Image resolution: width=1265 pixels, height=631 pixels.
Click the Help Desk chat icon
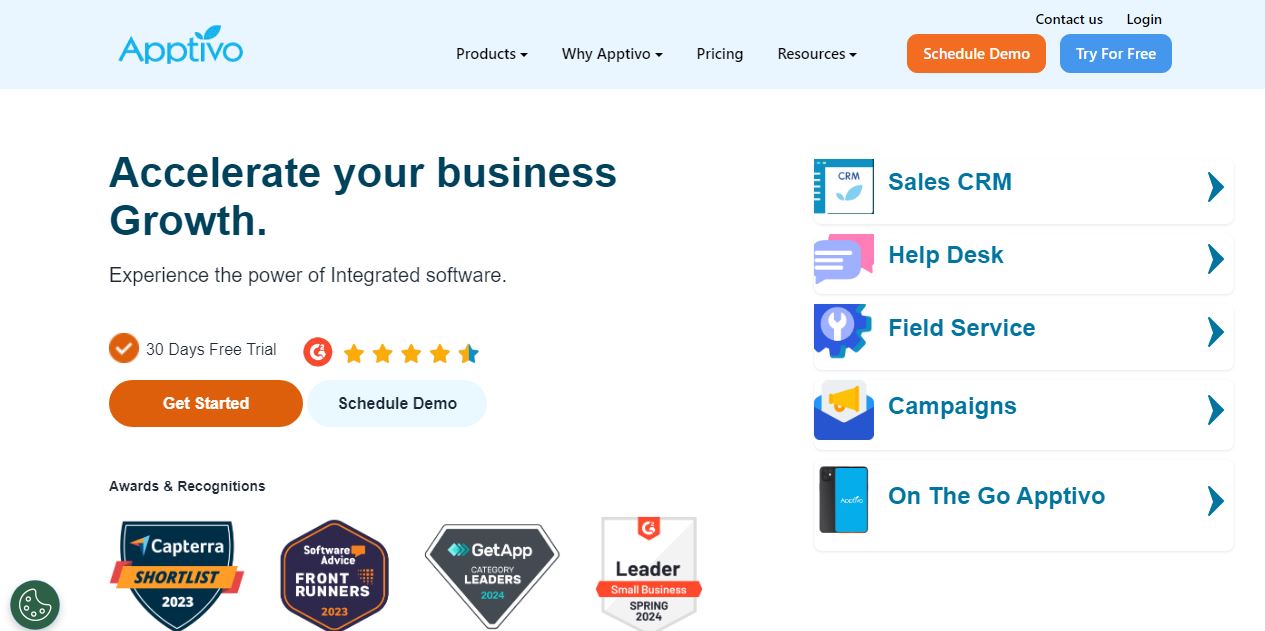[x=843, y=259]
